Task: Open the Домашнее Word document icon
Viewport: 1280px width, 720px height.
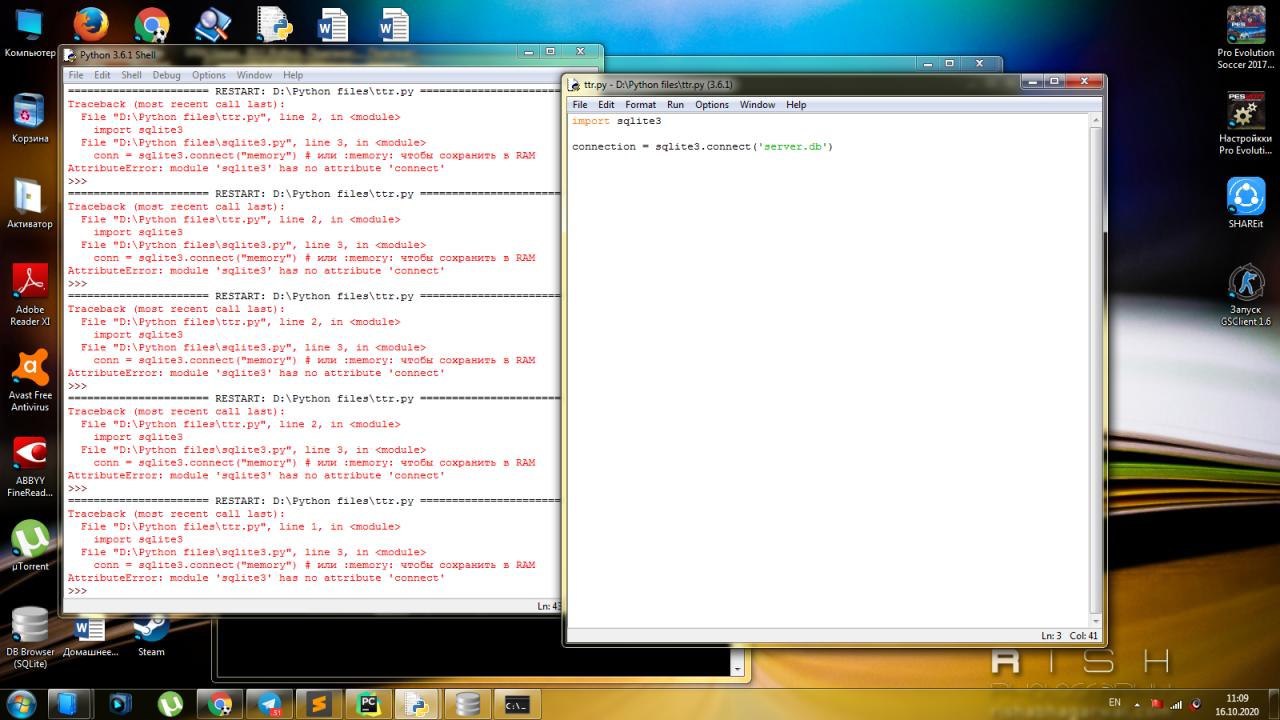Action: click(90, 638)
